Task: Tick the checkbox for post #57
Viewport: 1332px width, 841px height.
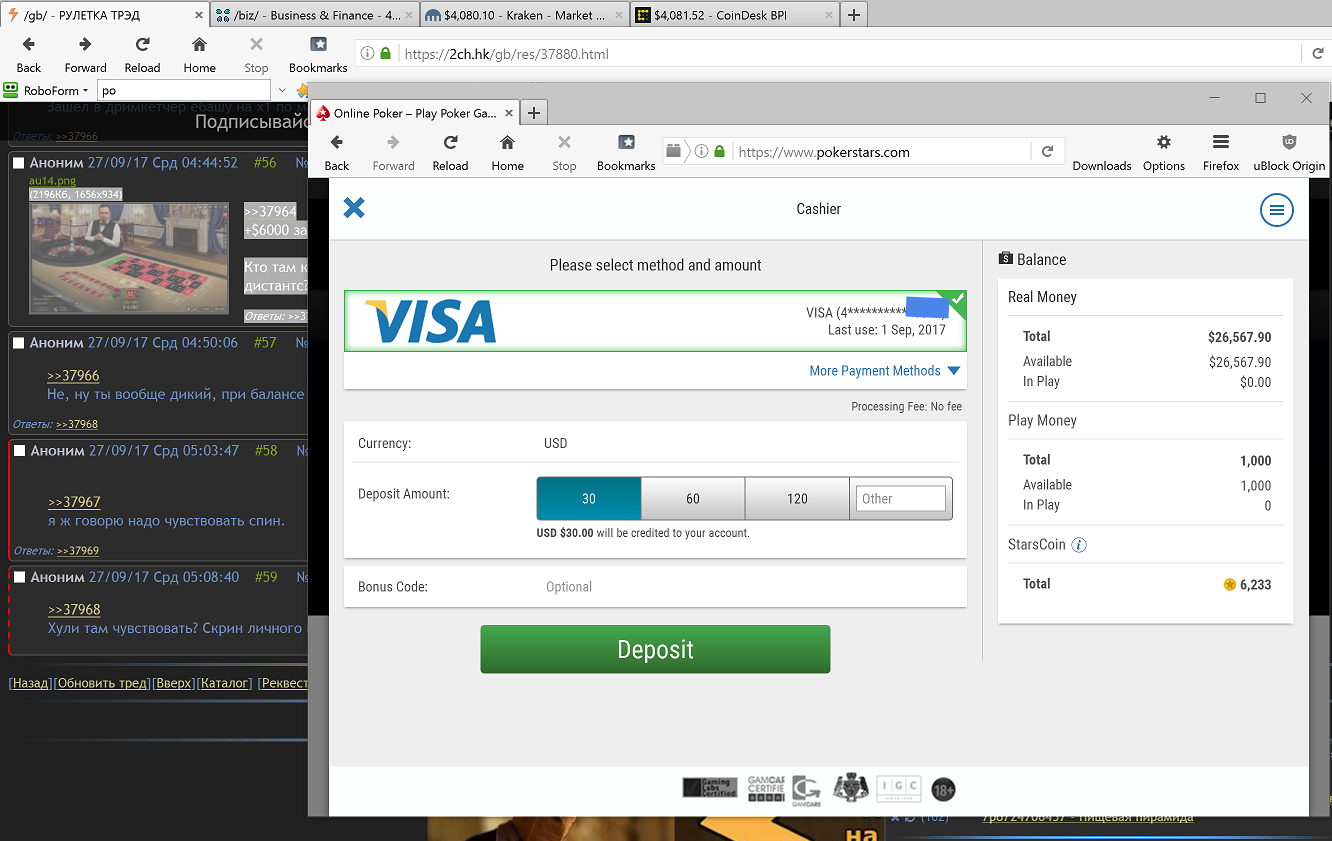Action: 18,343
